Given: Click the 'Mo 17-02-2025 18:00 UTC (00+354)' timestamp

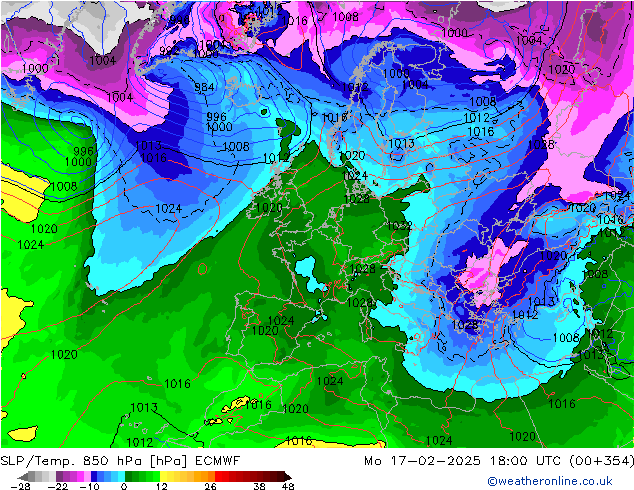Looking at the screenshot, I should [x=499, y=460].
